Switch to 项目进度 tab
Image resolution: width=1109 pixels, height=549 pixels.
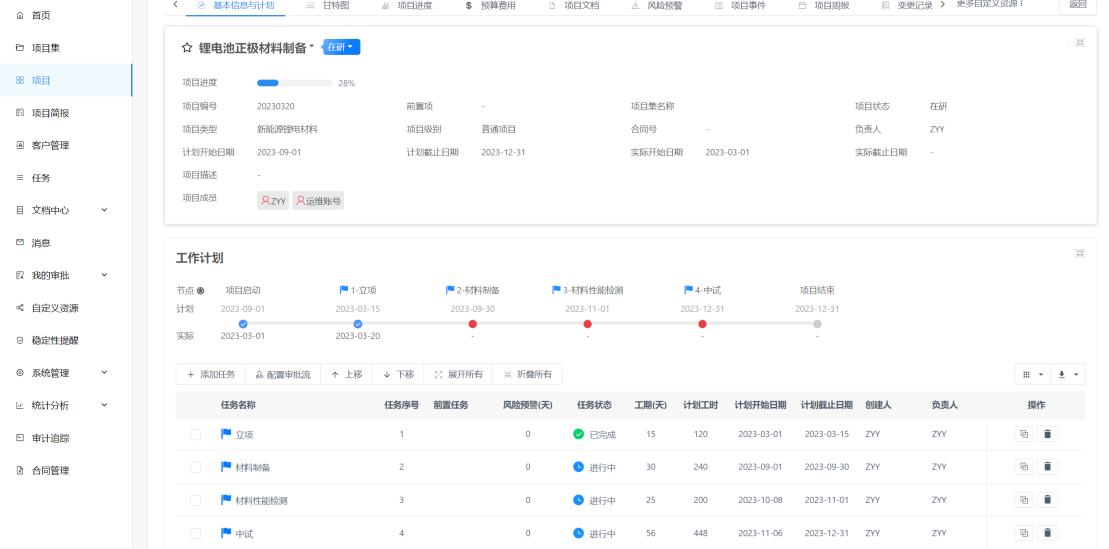(407, 6)
